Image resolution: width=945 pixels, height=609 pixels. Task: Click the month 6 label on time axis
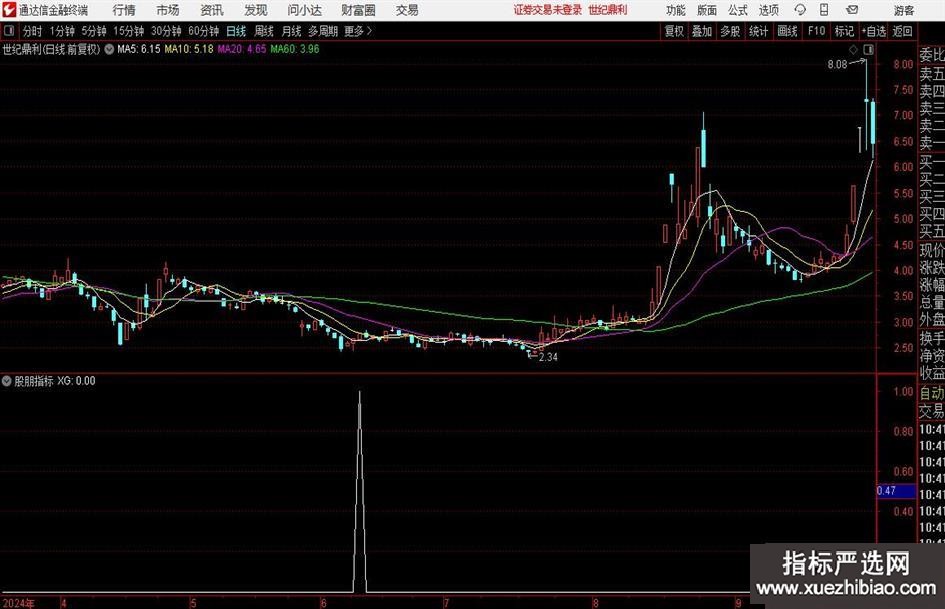tap(323, 603)
